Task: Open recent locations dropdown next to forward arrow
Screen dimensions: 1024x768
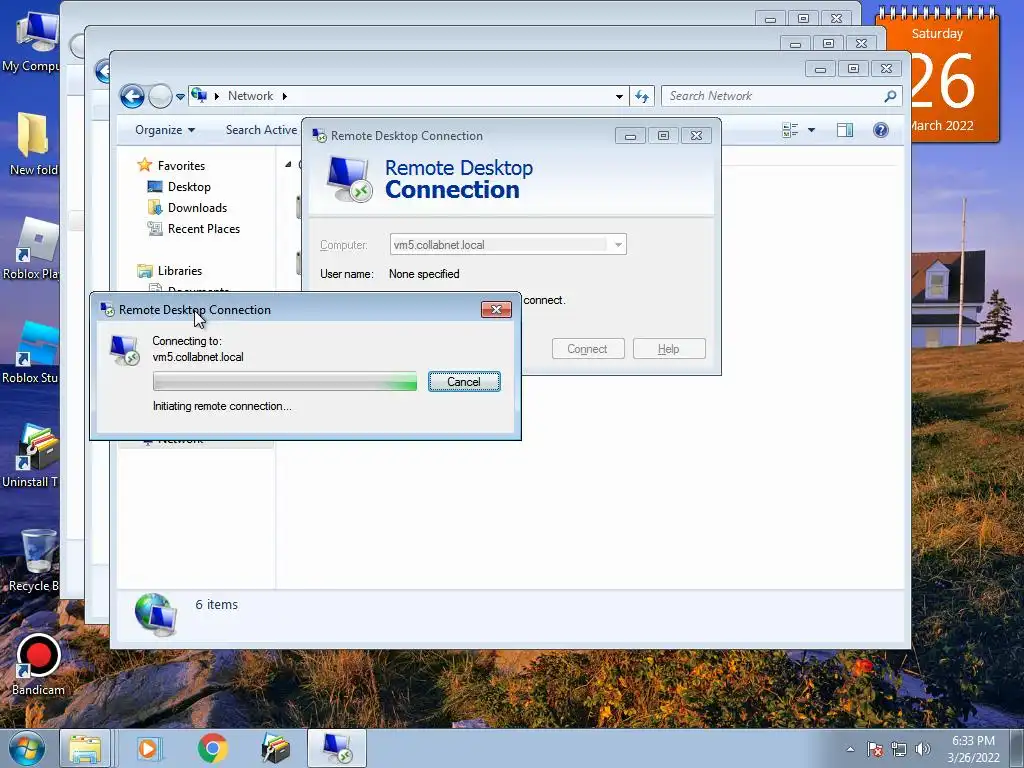Action: tap(180, 97)
